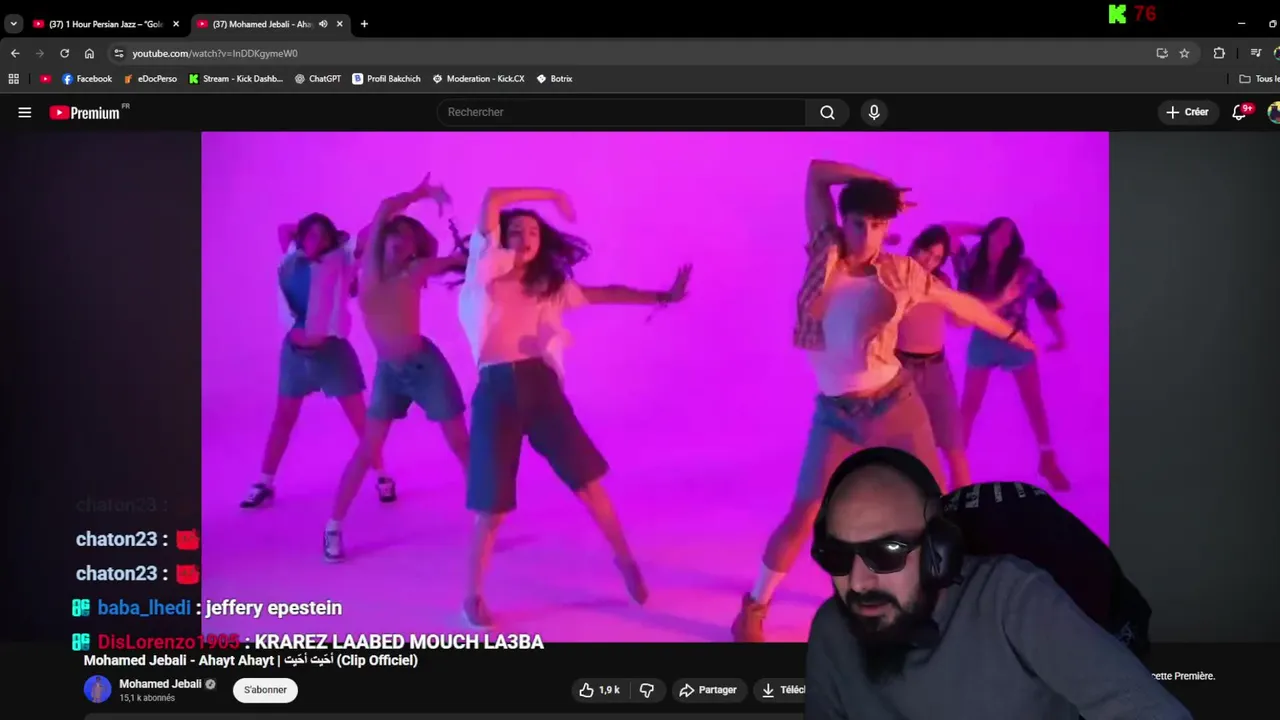
Task: Open Stream - Kick Dashboard bookmark
Action: click(236, 79)
